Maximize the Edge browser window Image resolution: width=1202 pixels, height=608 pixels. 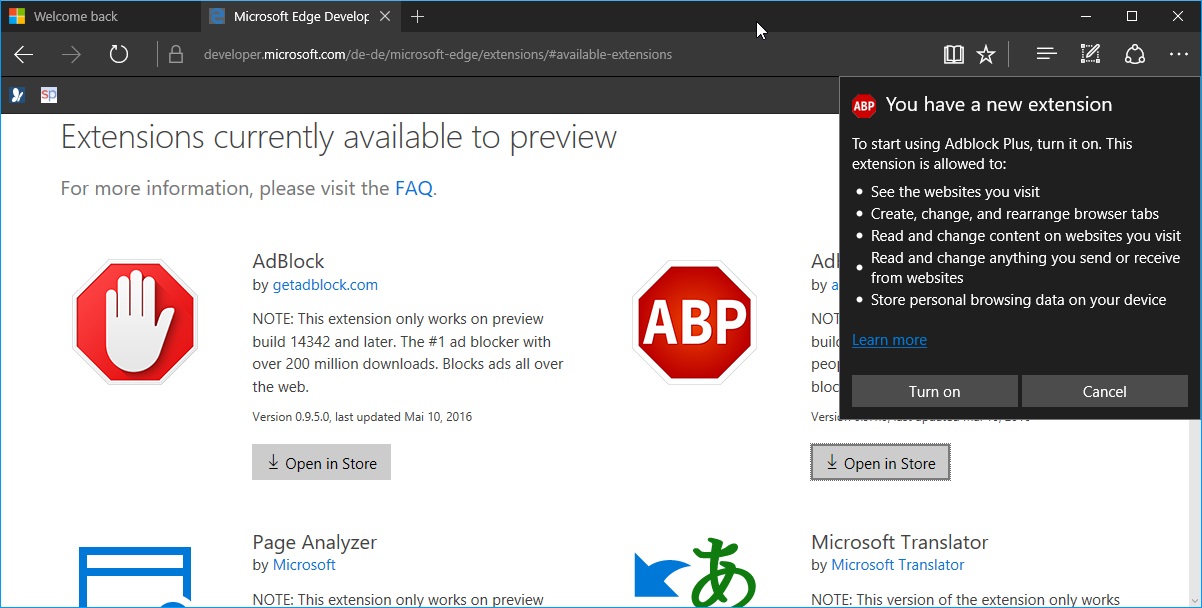click(1132, 16)
